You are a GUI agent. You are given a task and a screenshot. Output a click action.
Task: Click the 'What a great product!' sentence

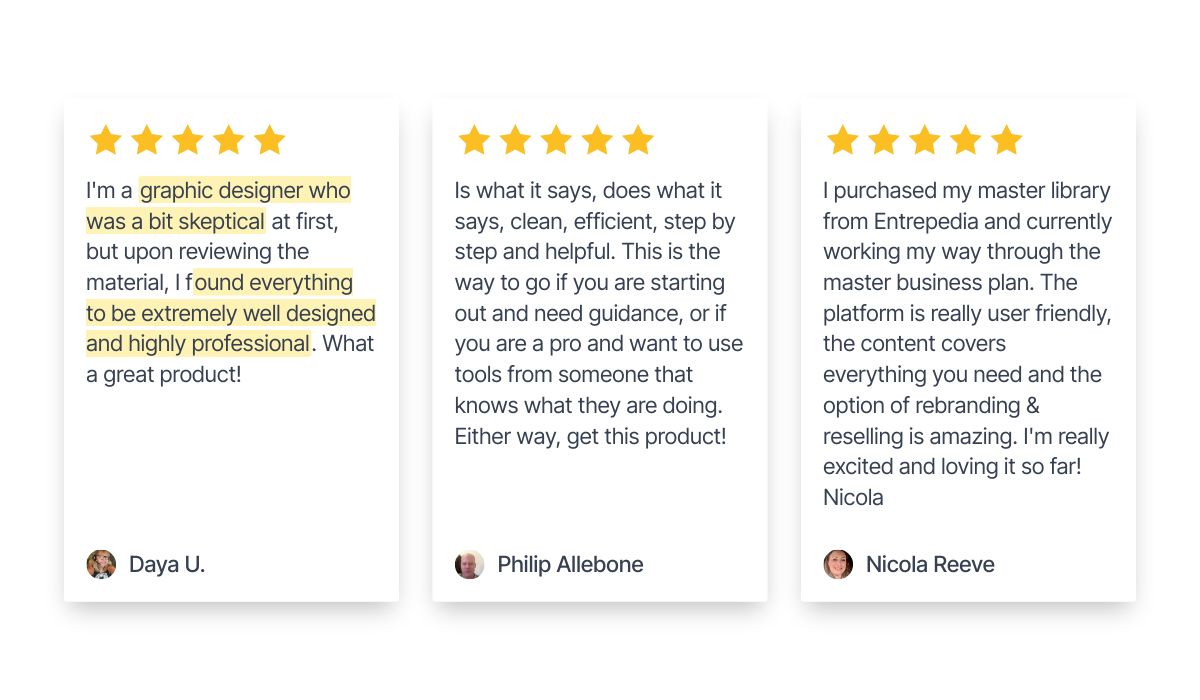[x=230, y=359]
